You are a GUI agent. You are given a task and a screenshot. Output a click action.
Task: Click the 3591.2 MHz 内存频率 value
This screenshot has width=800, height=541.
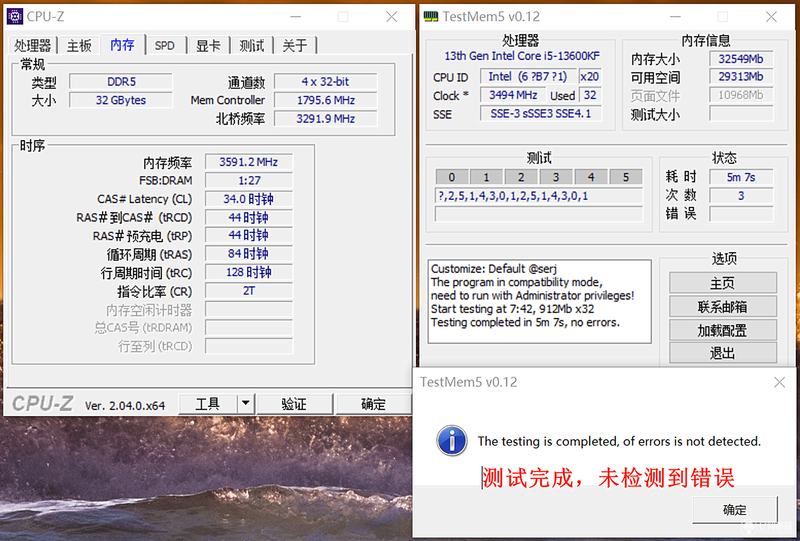tap(248, 162)
